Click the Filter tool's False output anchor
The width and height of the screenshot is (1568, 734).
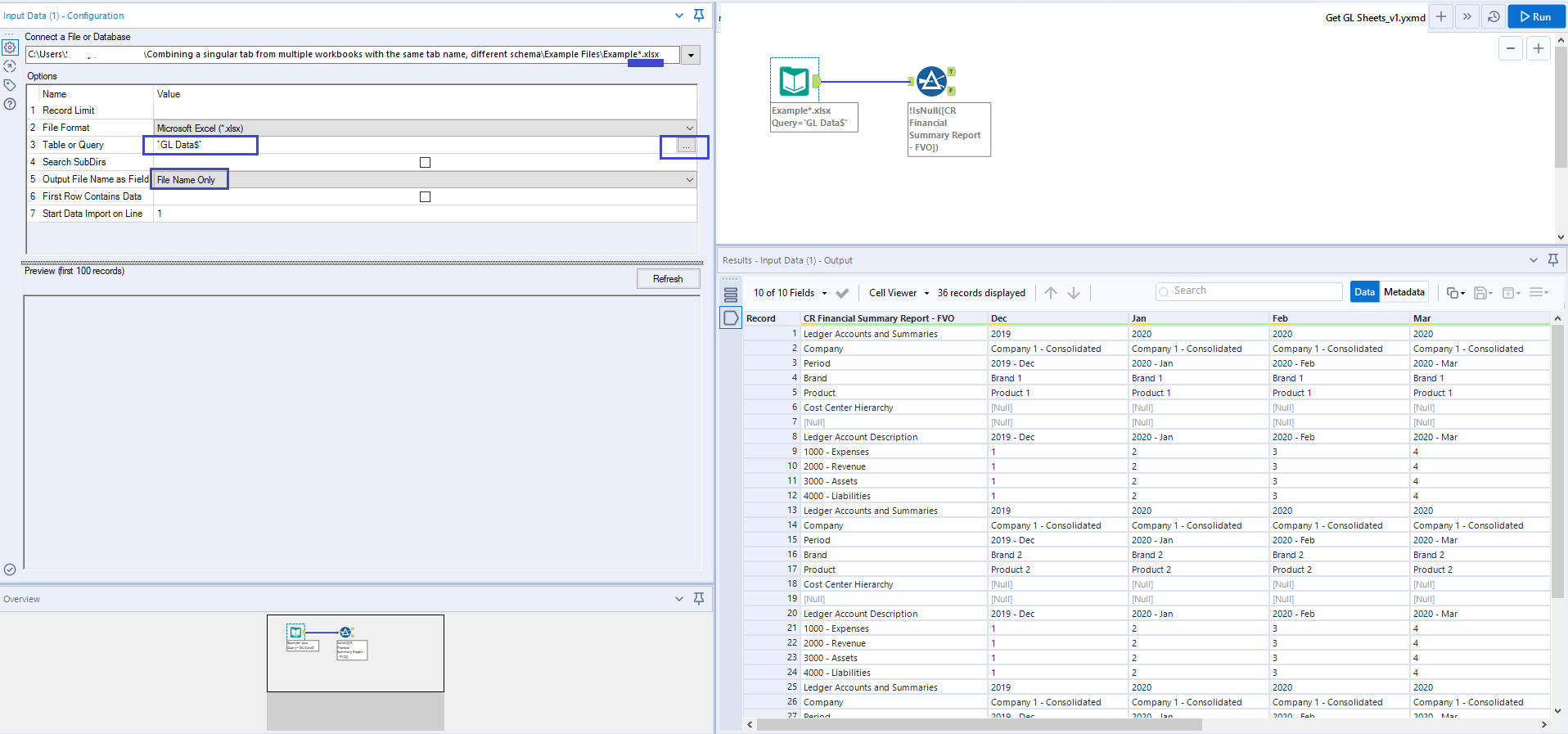[952, 91]
